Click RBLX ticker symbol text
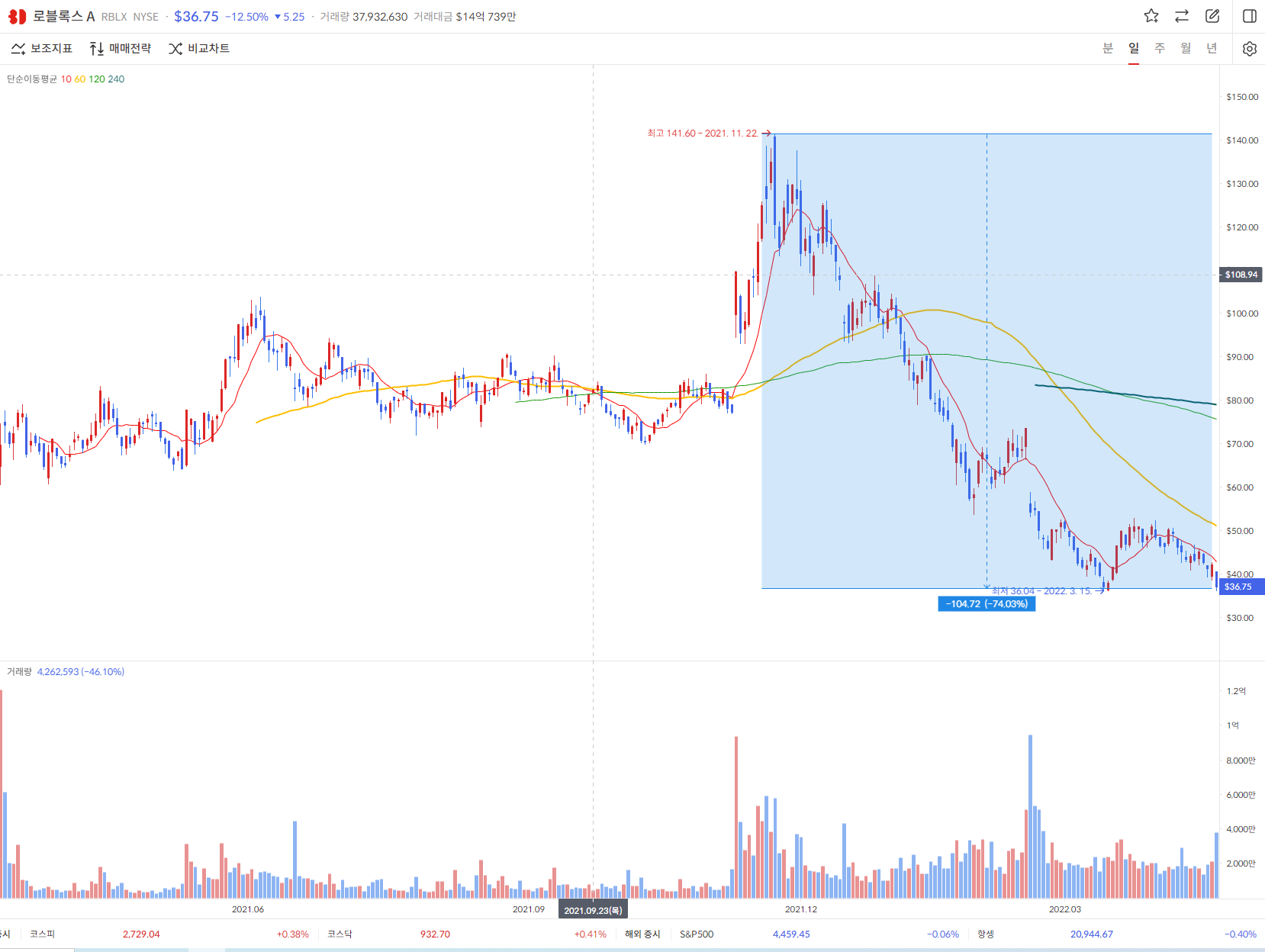The height and width of the screenshot is (952, 1265). (x=114, y=17)
